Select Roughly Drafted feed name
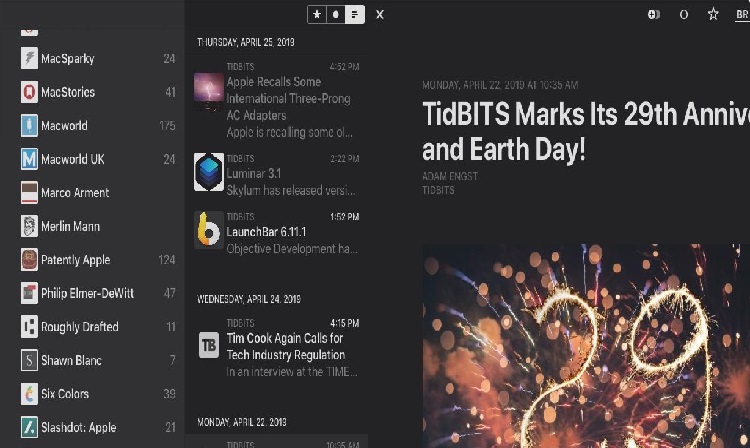 79,327
